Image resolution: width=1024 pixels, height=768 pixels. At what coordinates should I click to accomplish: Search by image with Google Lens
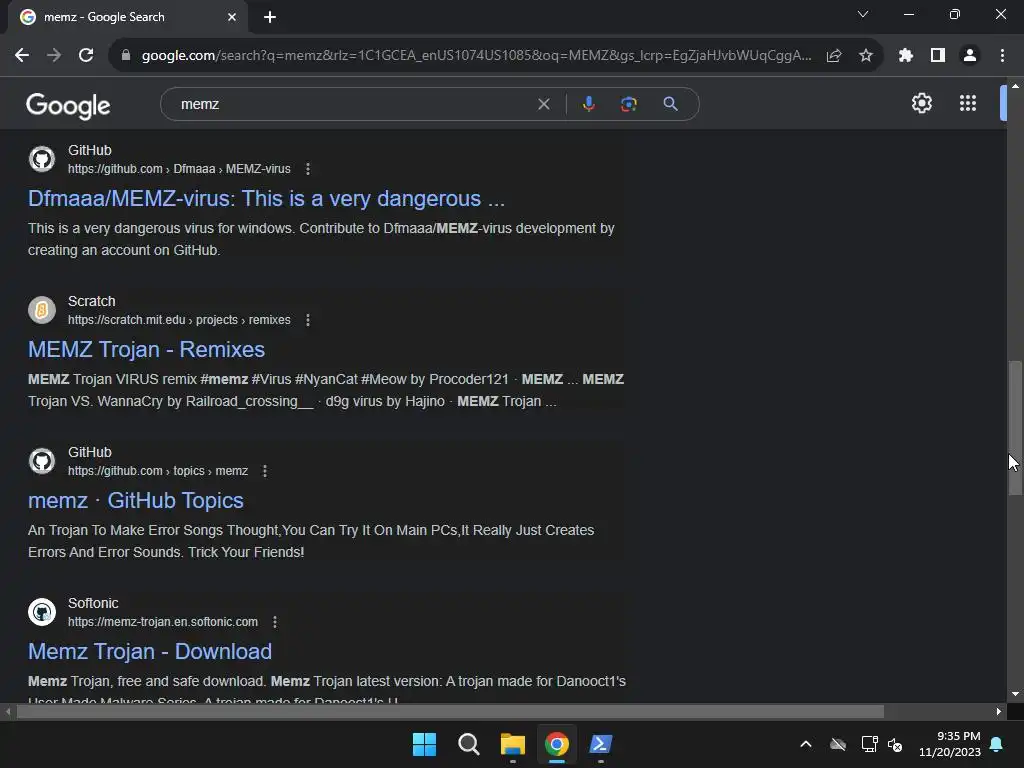(x=629, y=104)
